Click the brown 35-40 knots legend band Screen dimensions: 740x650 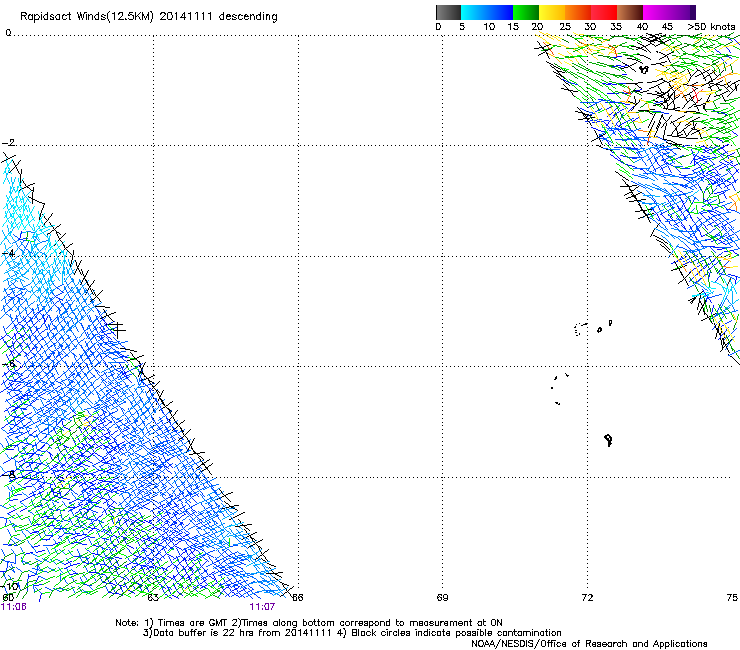tap(630, 12)
